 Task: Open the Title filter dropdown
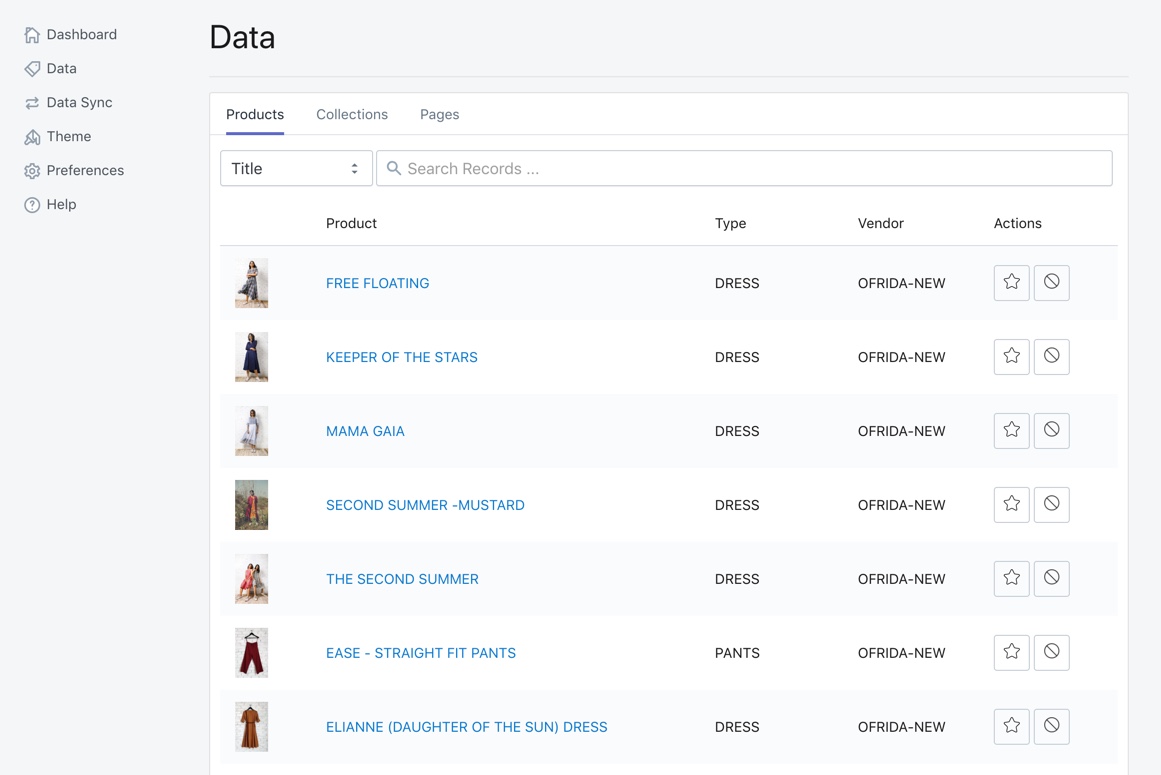(296, 169)
